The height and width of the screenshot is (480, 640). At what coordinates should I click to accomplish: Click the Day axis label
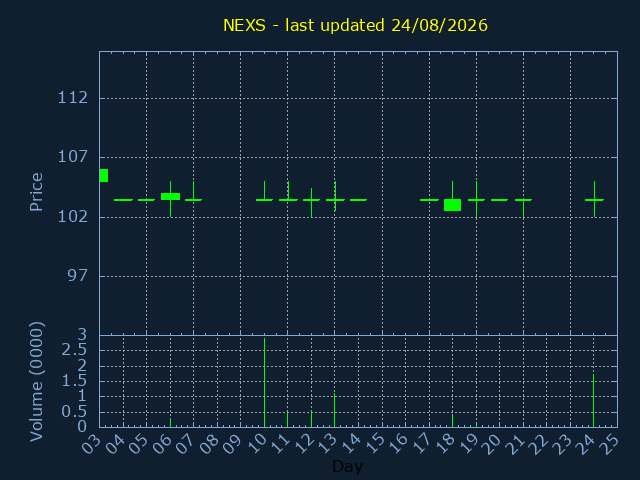click(x=347, y=466)
